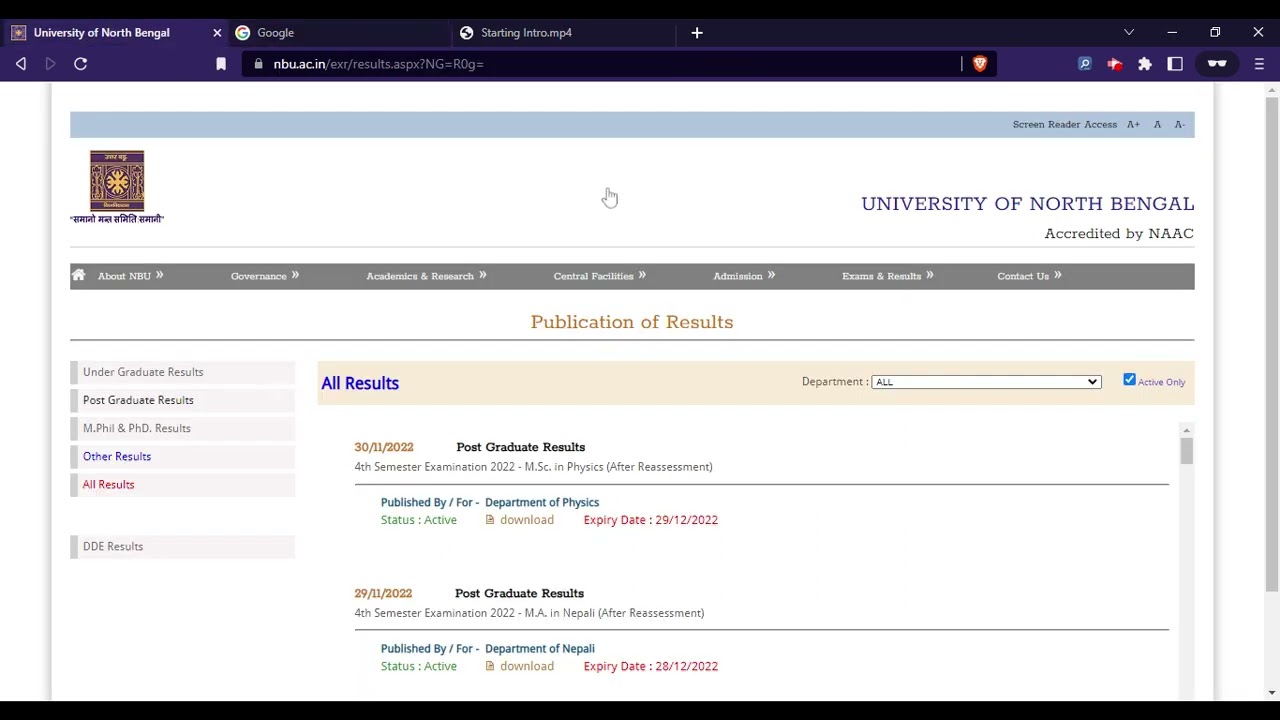Screen dimensions: 1280x720
Task: Click the red extension icon in toolbar
Action: 1114,64
